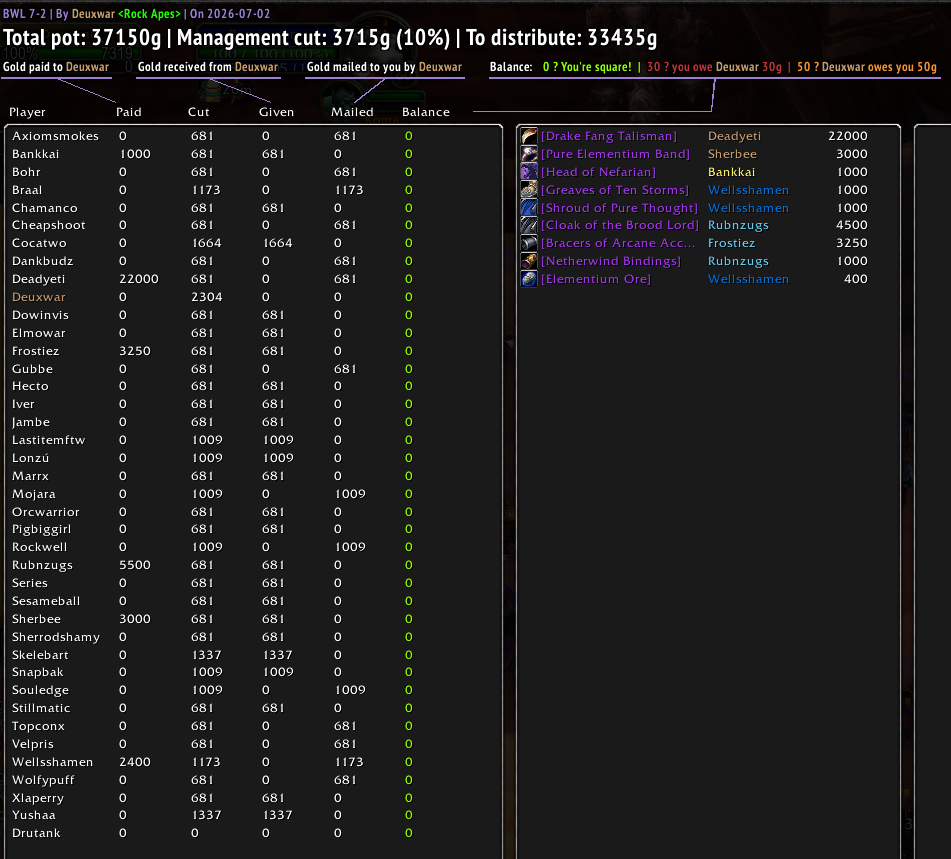Screen dimensions: 951x859
Task: Click buyer Frostiez next to Bracers item
Action: point(731,243)
